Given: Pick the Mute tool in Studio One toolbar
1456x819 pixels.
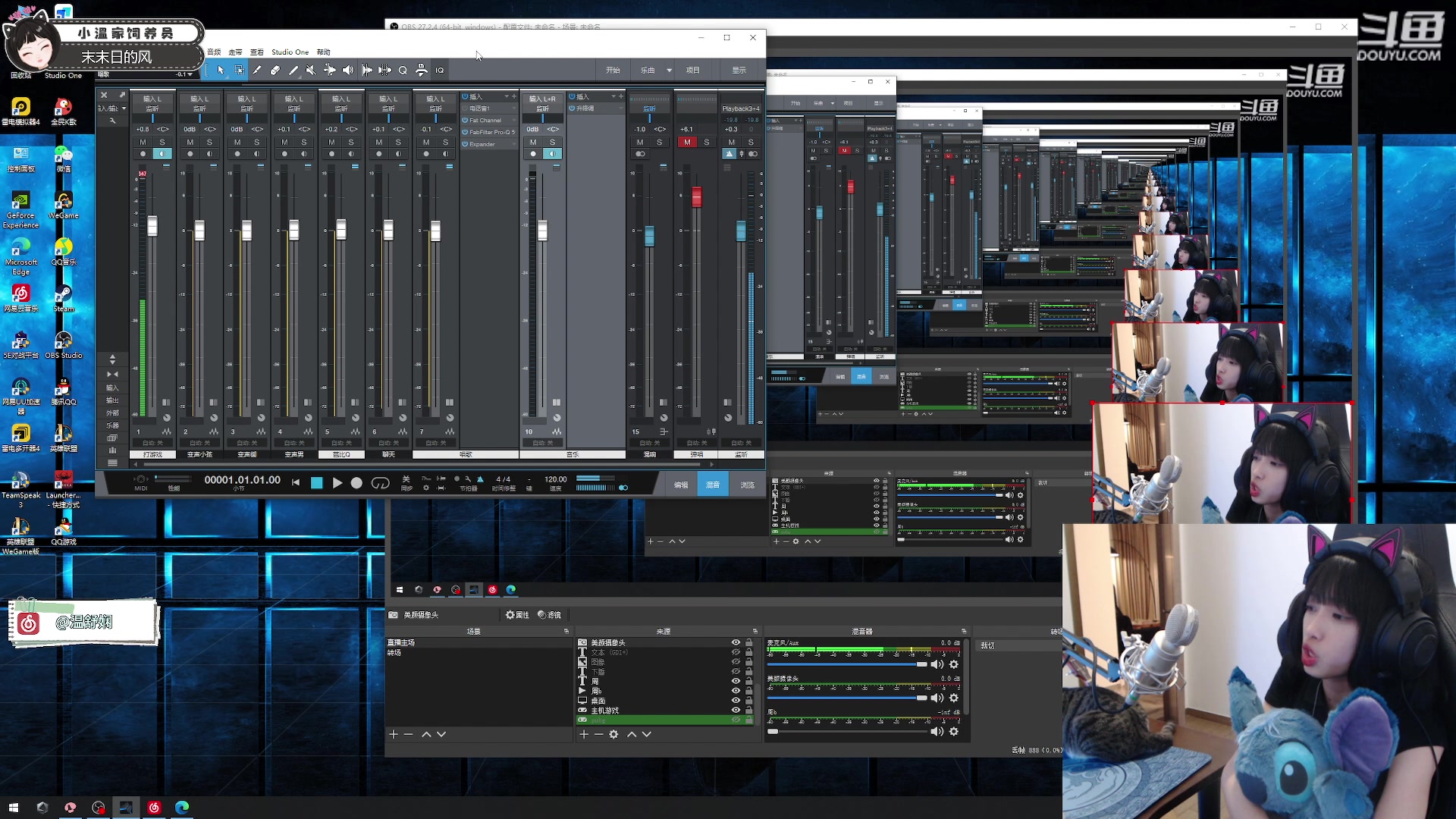Looking at the screenshot, I should (x=311, y=71).
